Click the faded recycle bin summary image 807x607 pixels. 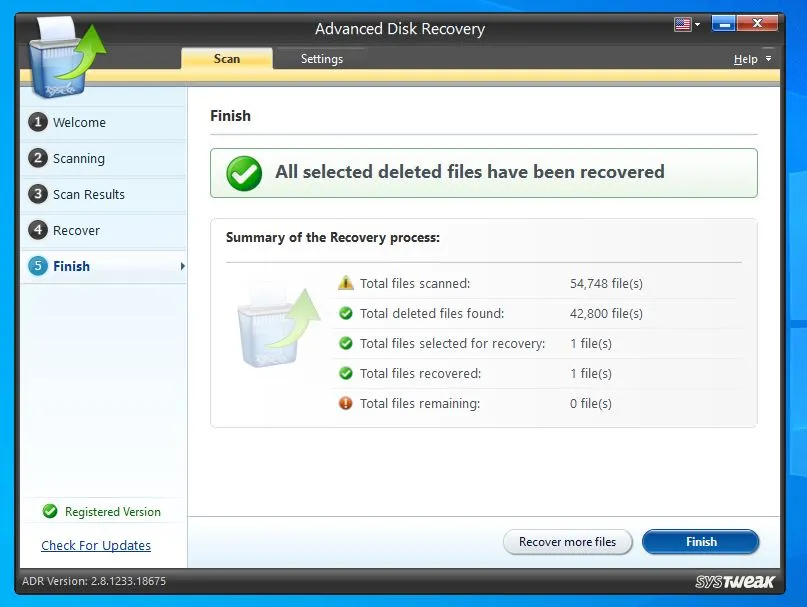(x=279, y=328)
